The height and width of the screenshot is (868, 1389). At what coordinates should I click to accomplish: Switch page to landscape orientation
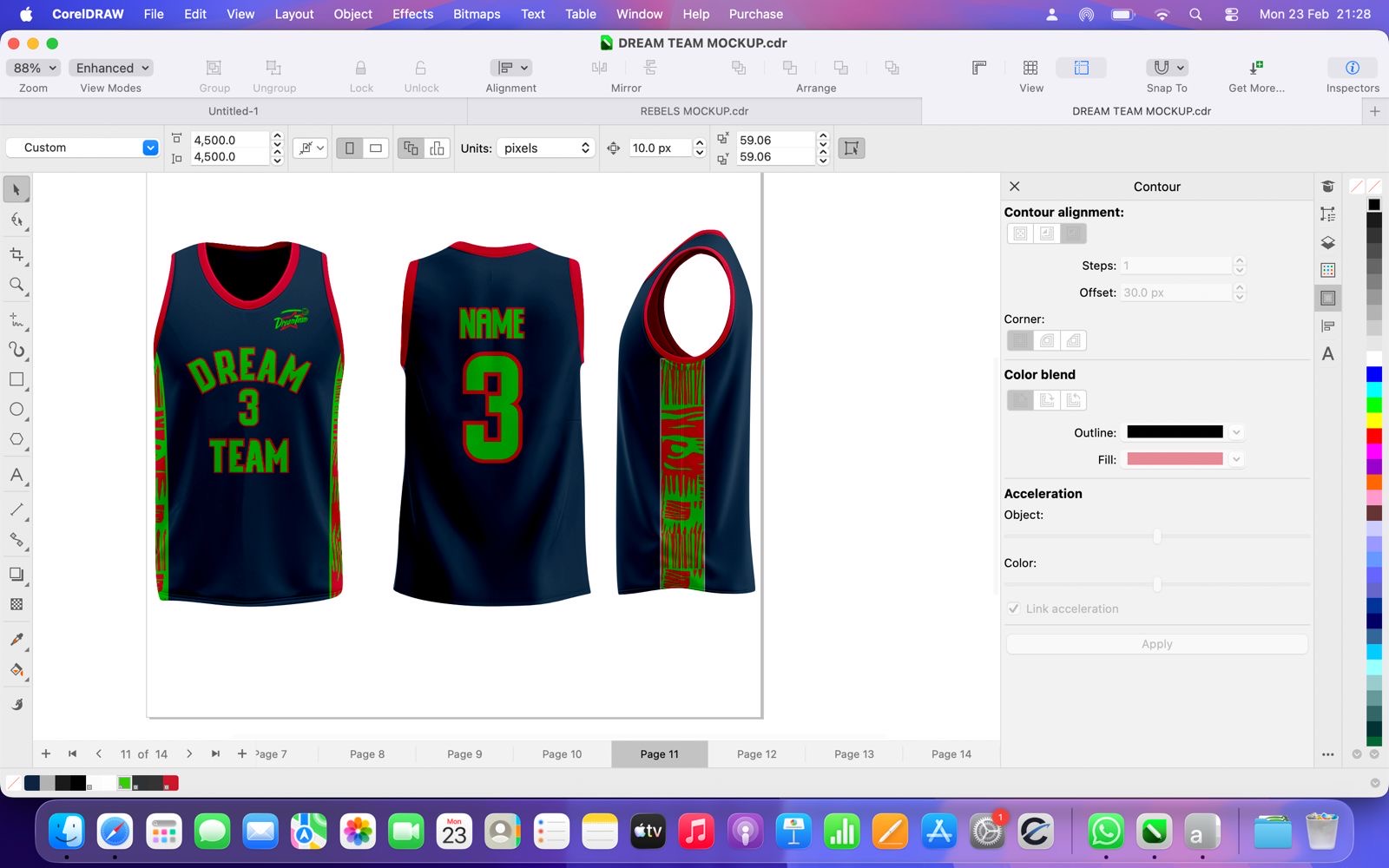click(x=376, y=148)
